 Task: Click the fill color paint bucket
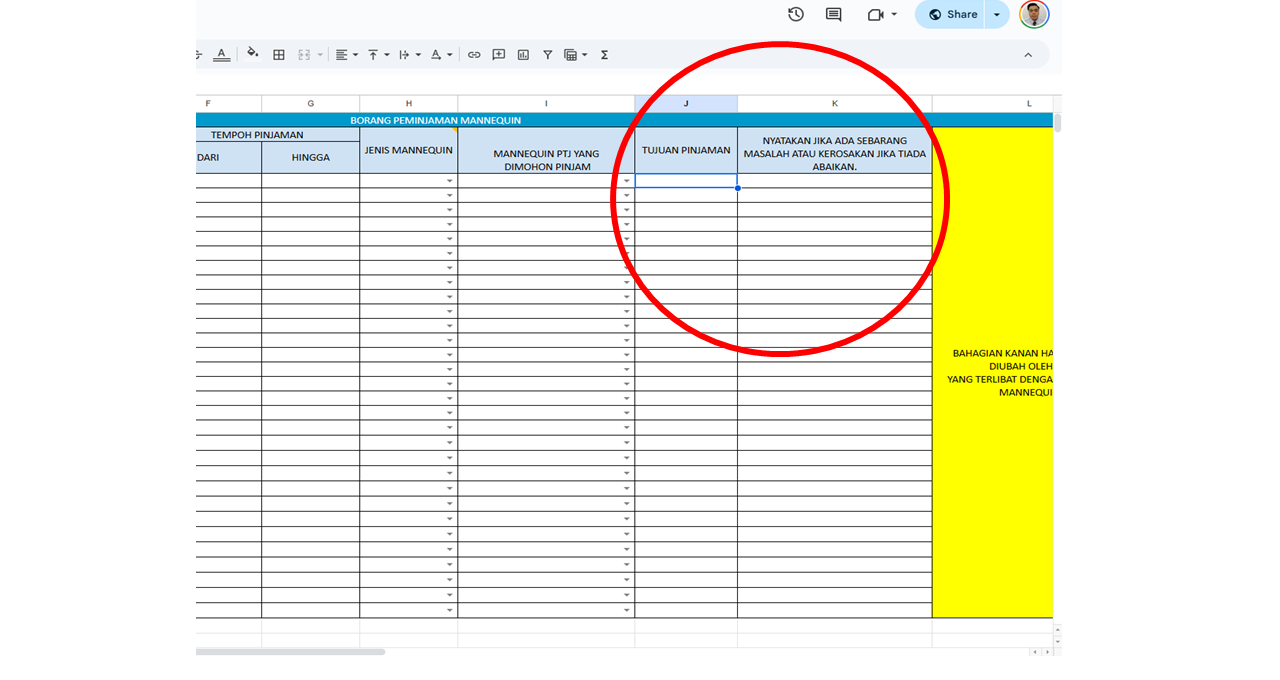252,54
